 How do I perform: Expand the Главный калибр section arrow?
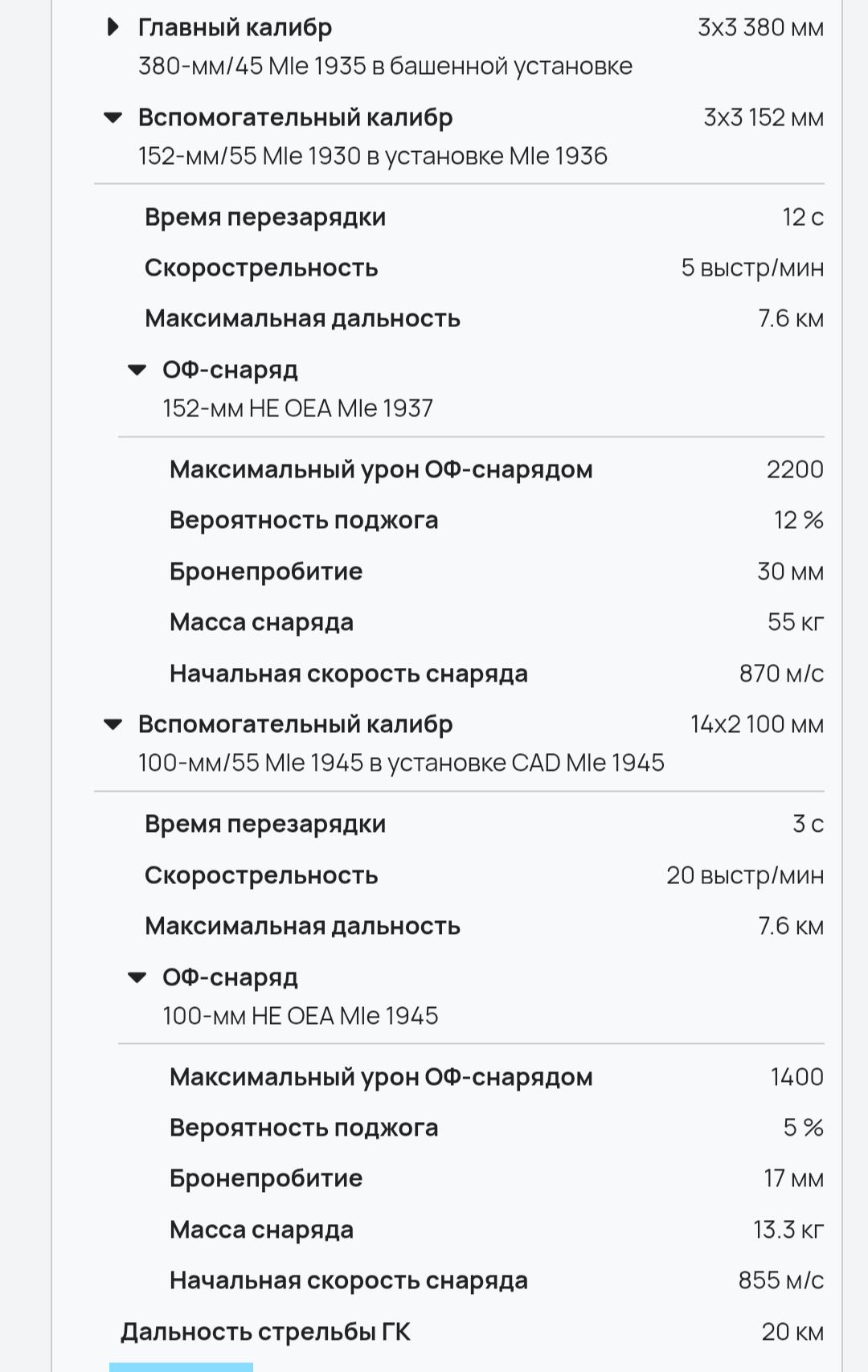pos(113,27)
